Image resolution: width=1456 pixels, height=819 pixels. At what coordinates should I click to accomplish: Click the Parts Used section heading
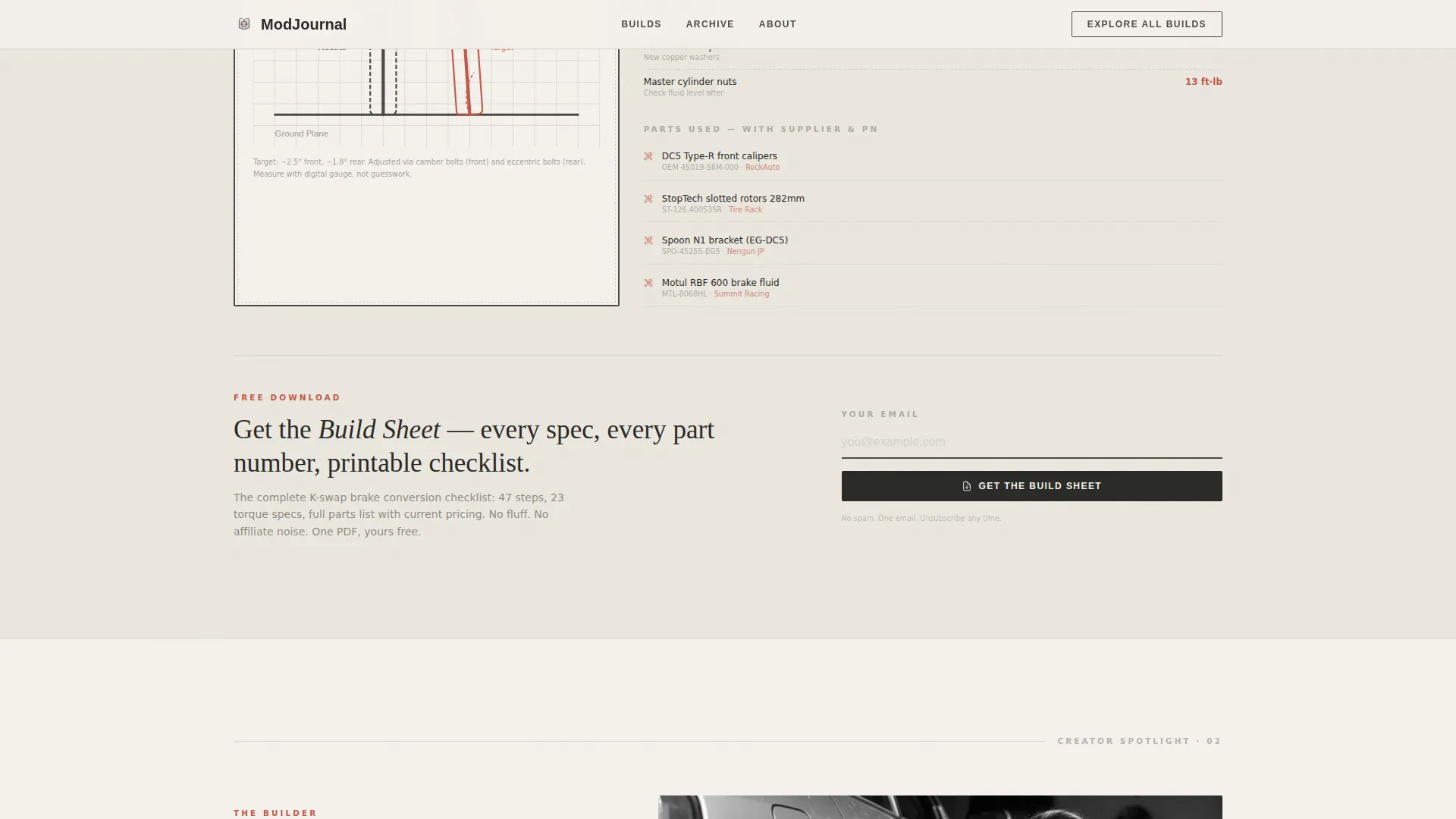point(761,130)
